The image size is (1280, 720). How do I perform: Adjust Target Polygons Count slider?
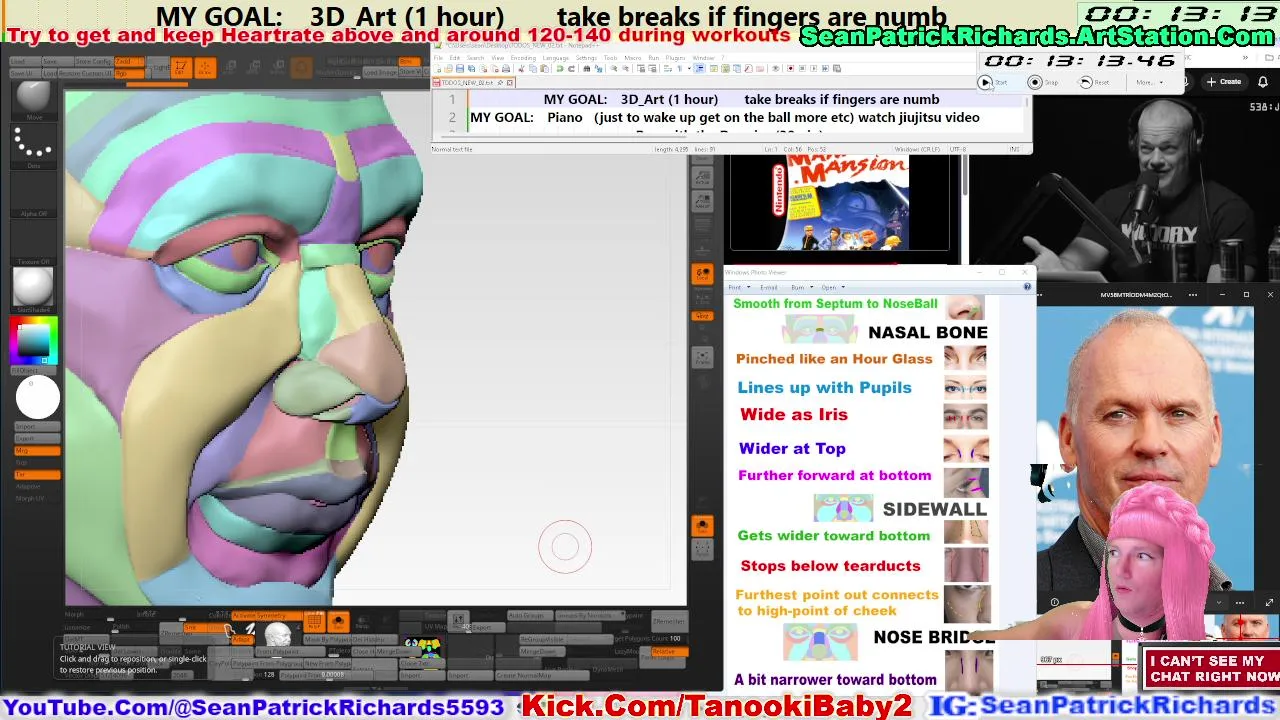650,638
